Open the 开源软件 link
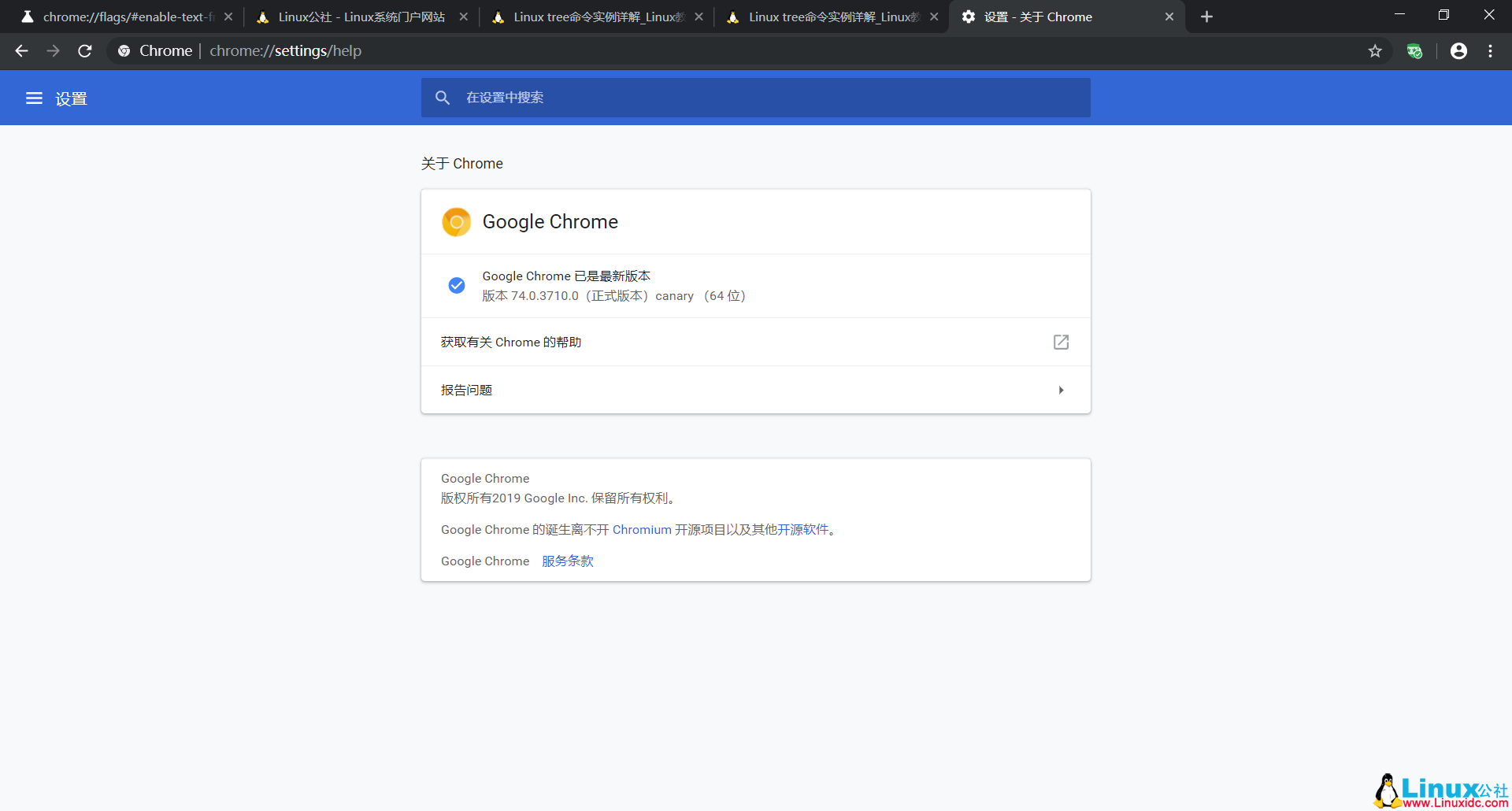Screen dimensions: 1512x811 803,530
